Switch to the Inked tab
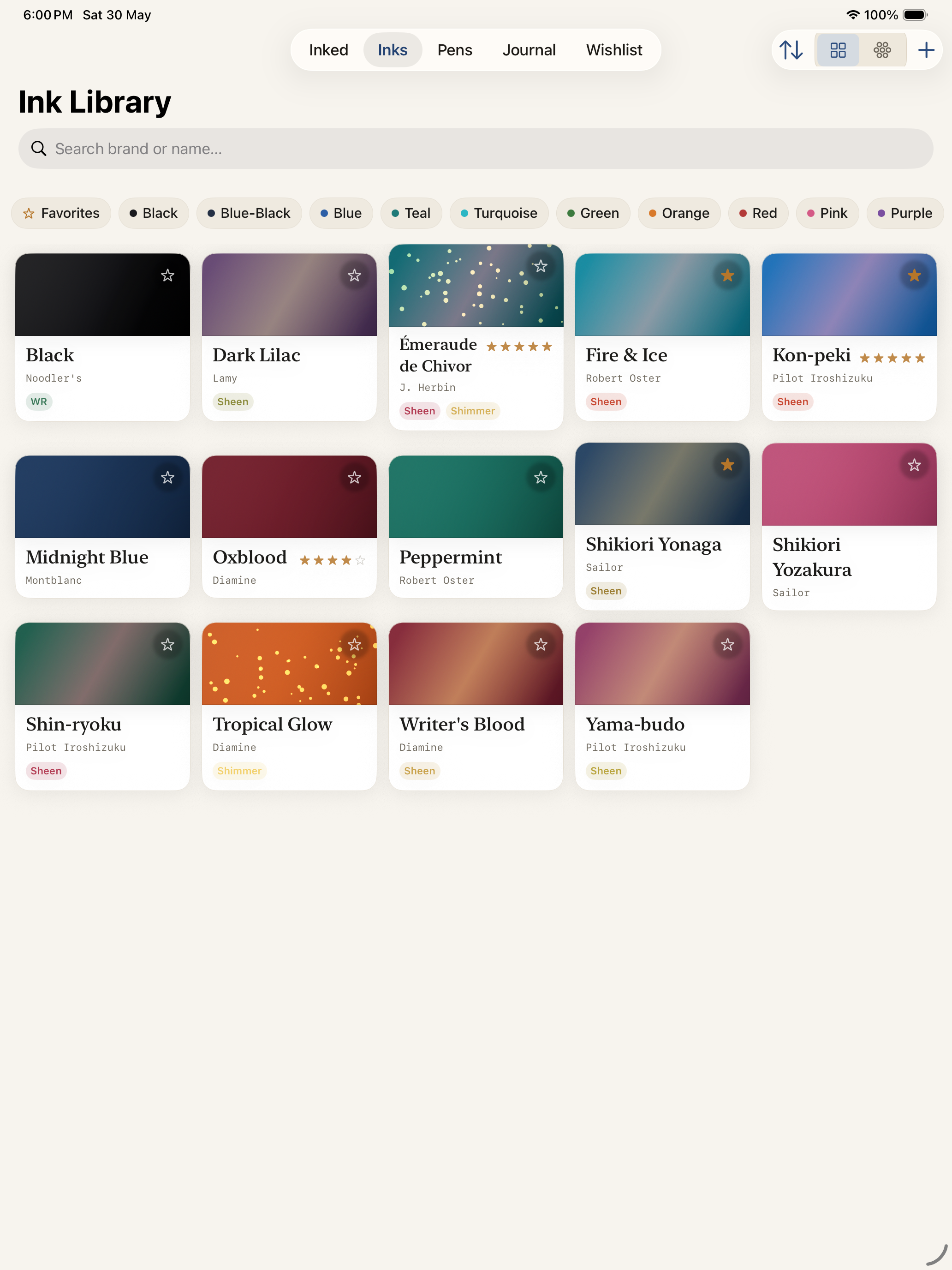The image size is (952, 1270). [328, 50]
